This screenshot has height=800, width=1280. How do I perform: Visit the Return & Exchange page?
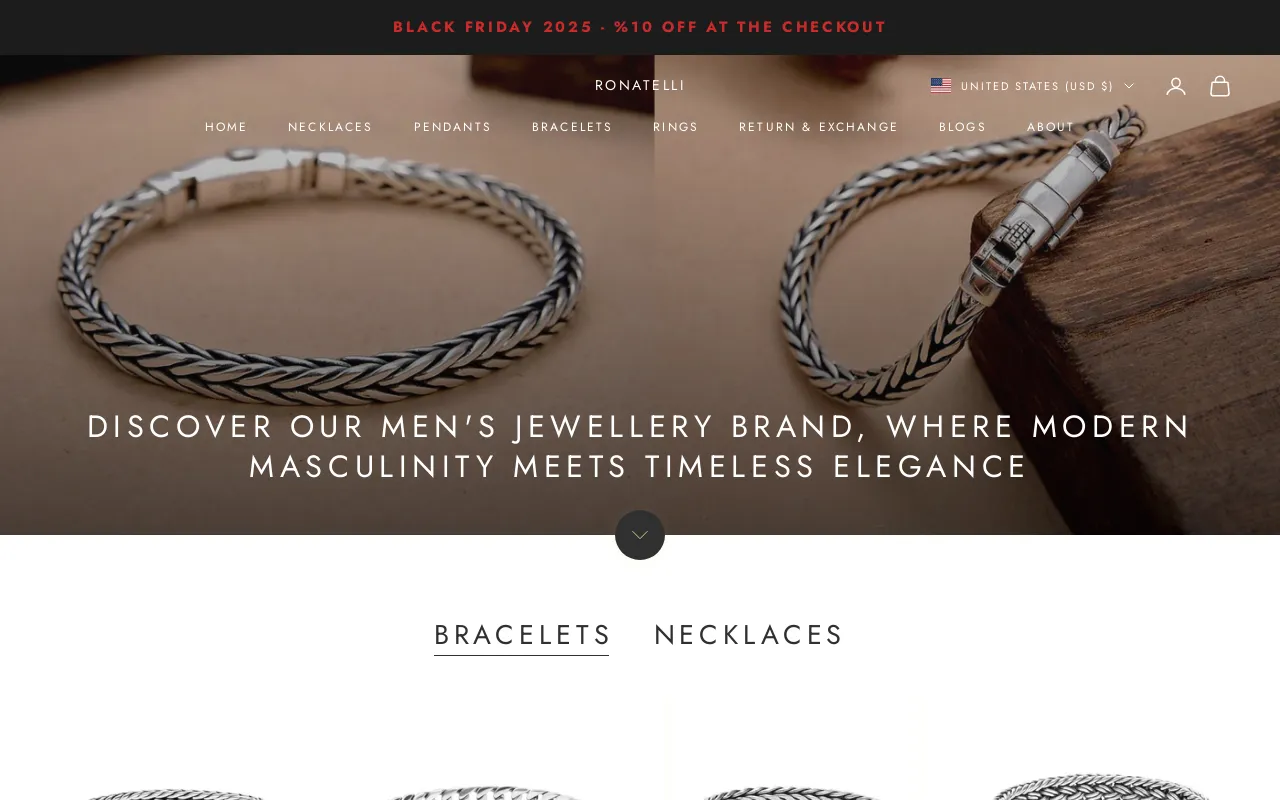(x=819, y=127)
